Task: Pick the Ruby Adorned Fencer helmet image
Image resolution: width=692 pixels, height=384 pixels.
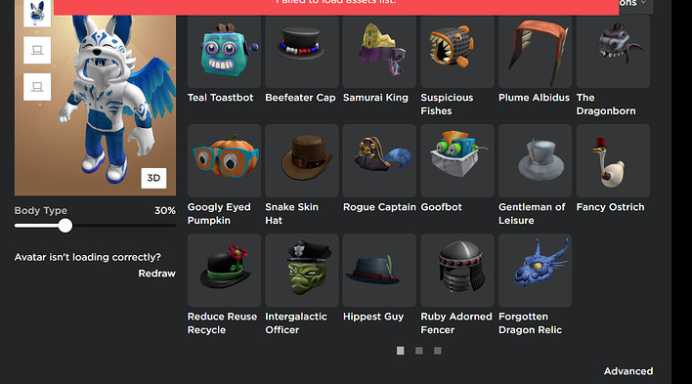Action: [457, 270]
